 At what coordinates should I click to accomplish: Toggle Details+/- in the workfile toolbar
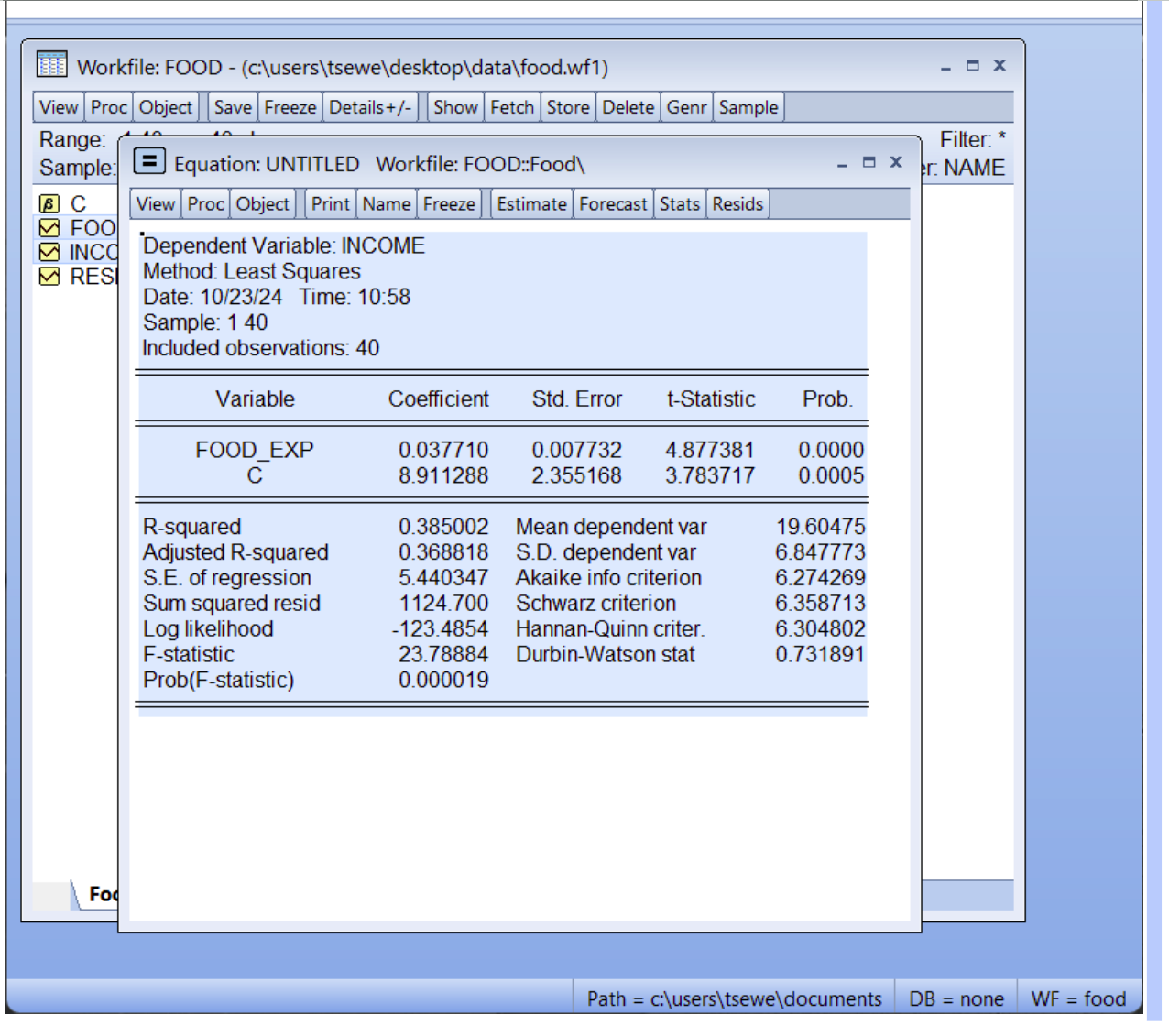click(370, 107)
